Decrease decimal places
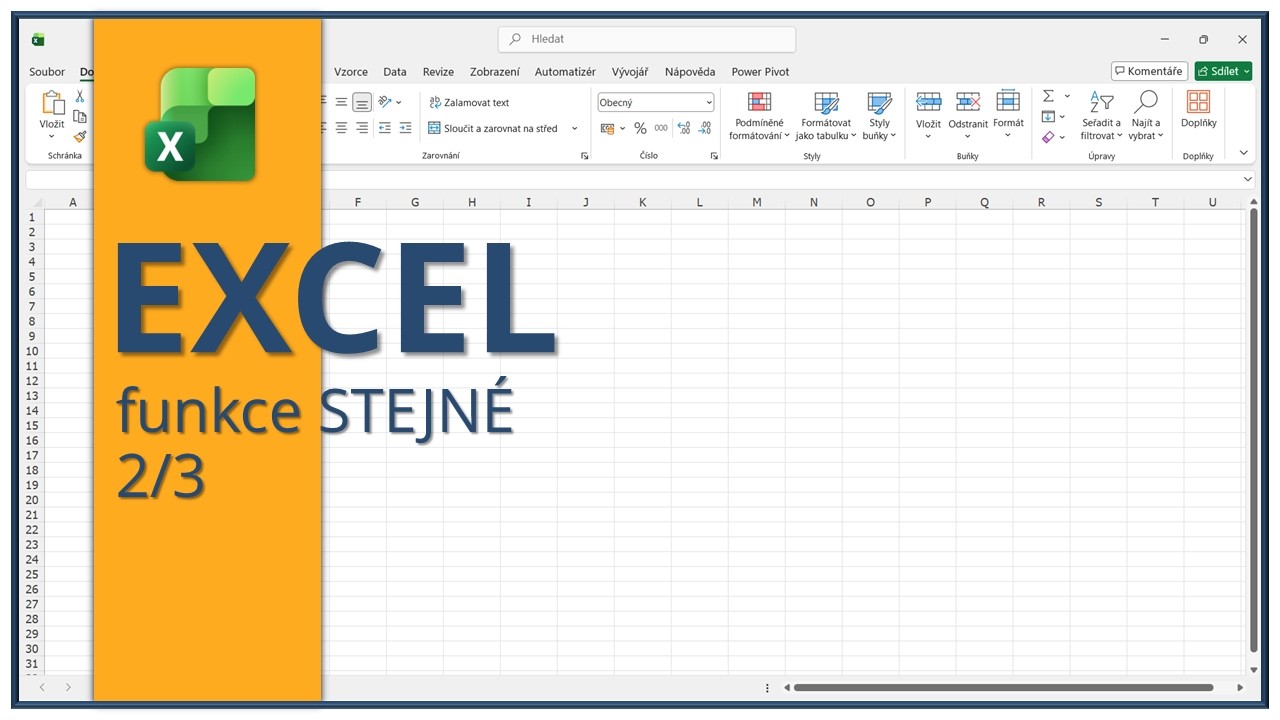The width and height of the screenshot is (1280, 720). click(705, 128)
